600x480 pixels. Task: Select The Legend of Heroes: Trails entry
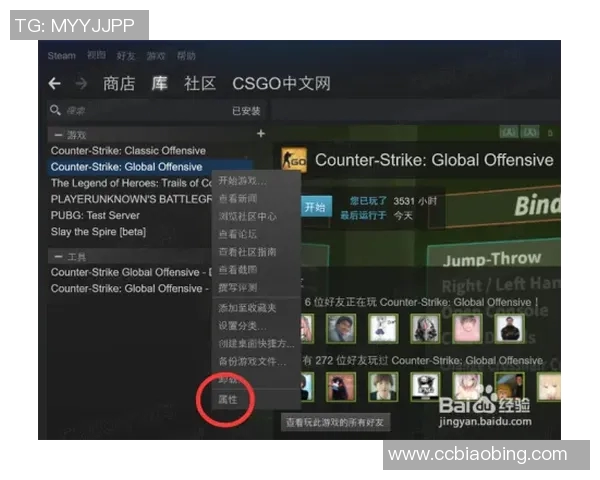pos(131,183)
